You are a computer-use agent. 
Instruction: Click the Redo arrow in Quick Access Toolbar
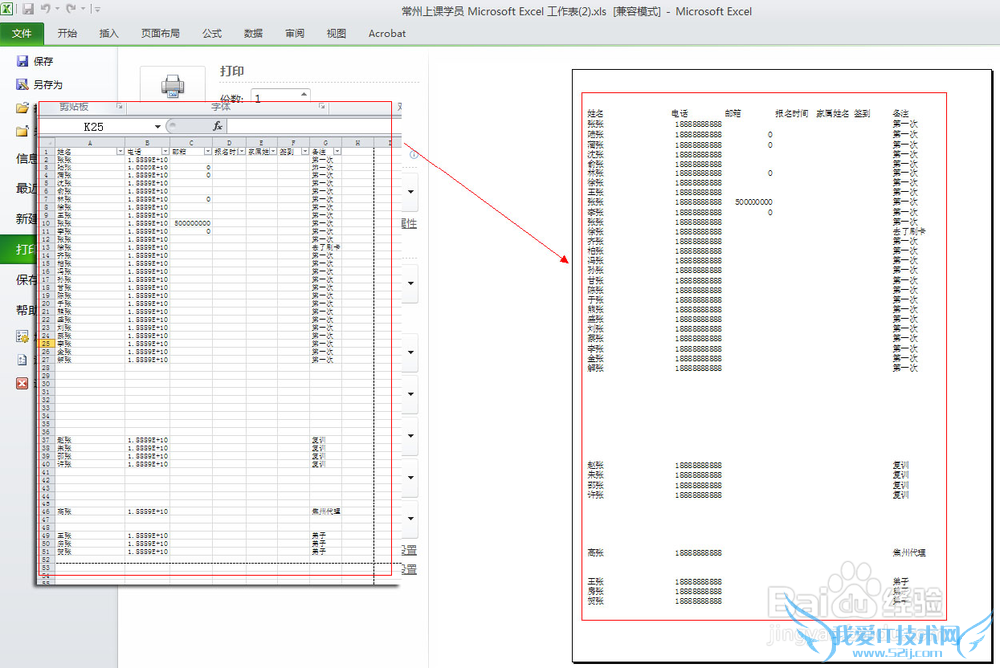(70, 9)
